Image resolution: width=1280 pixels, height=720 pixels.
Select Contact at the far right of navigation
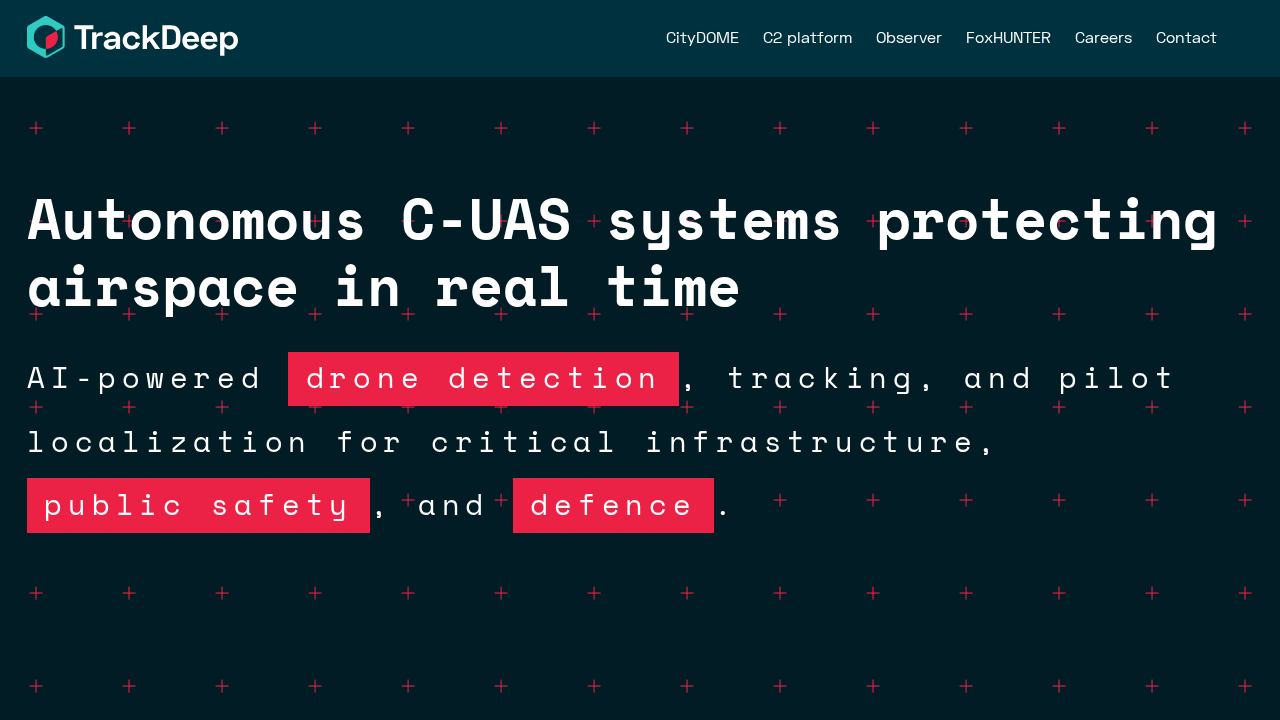pos(1186,38)
